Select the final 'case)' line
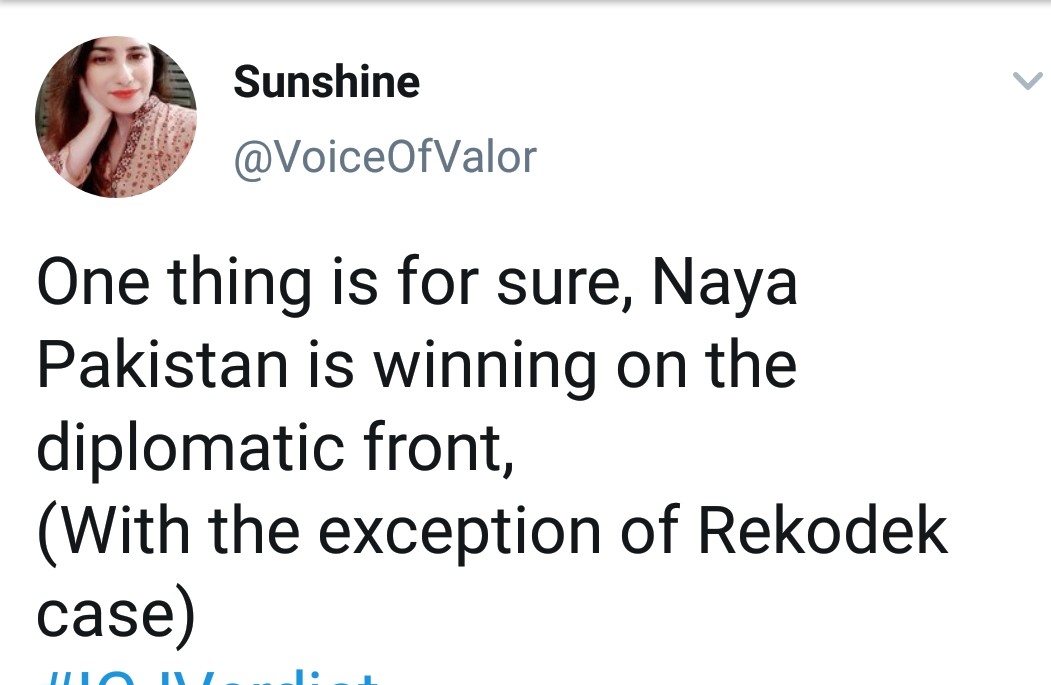This screenshot has height=685, width=1051. pyautogui.click(x=116, y=615)
